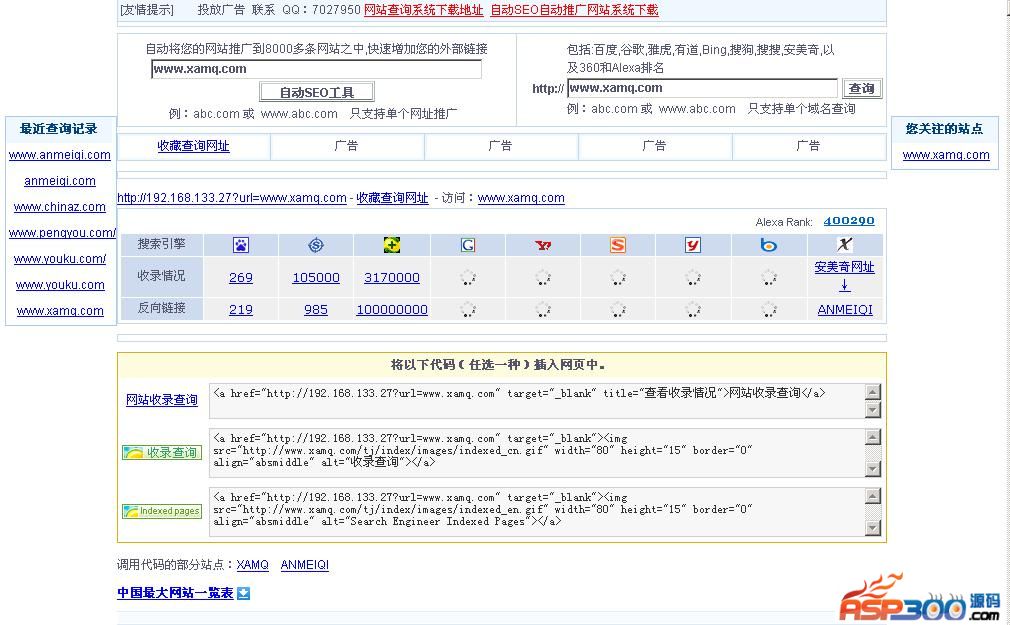This screenshot has width=1010, height=625.
Task: Click the green 360 search engine icon
Action: (392, 245)
